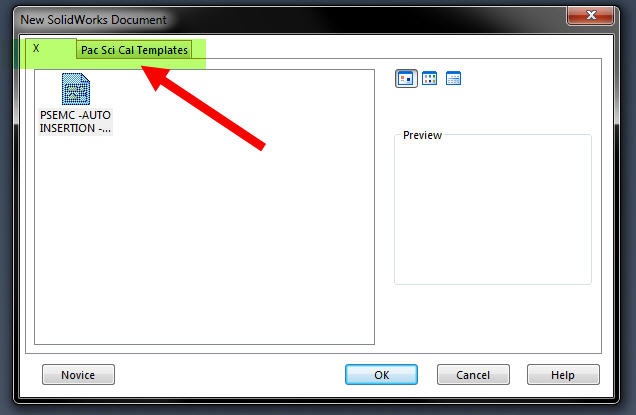Image resolution: width=636 pixels, height=415 pixels.
Task: Select the PSEMC -AUTO INSERTION template icon
Action: point(76,89)
